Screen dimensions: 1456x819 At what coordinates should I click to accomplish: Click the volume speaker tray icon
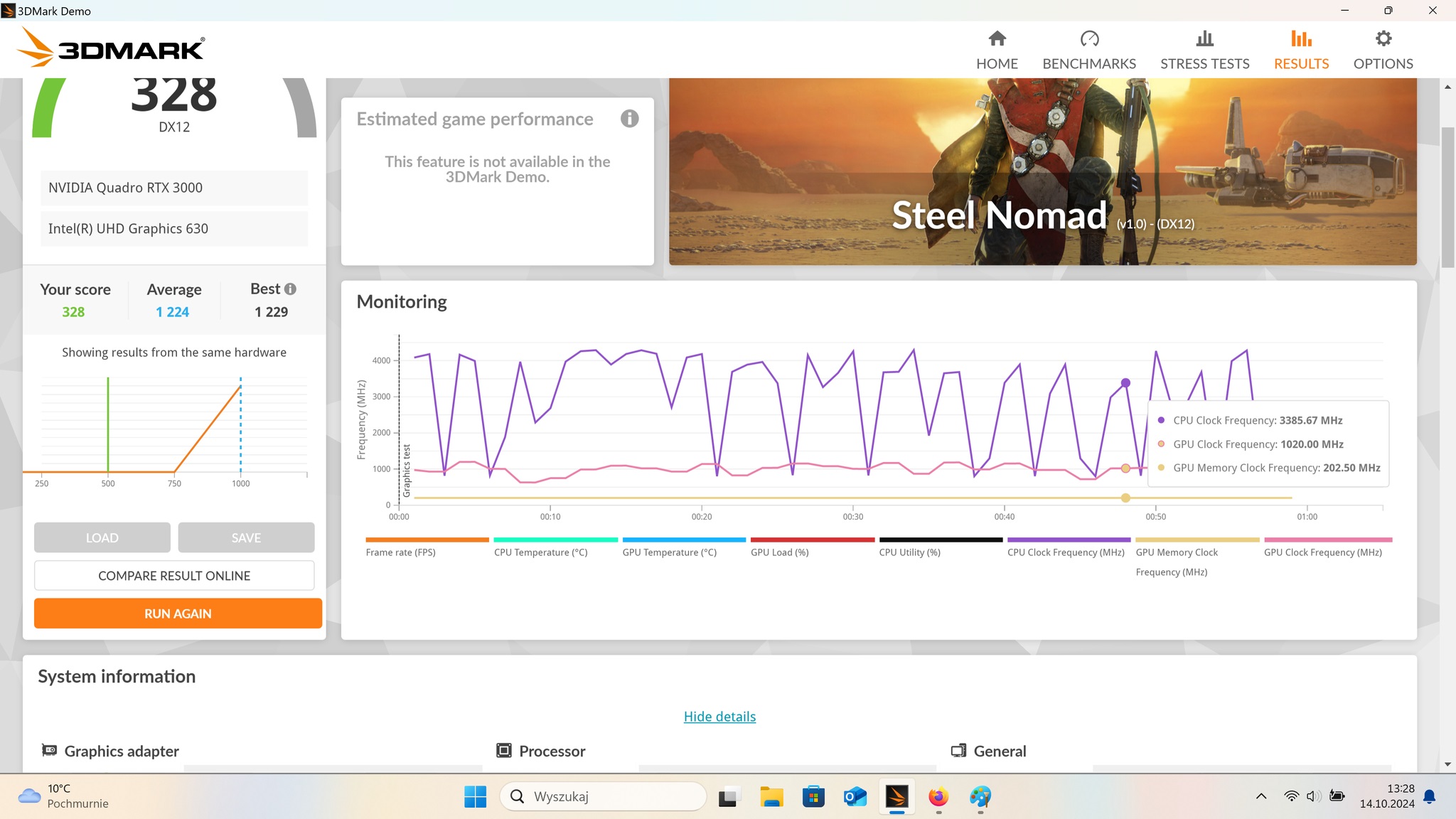pos(1314,796)
